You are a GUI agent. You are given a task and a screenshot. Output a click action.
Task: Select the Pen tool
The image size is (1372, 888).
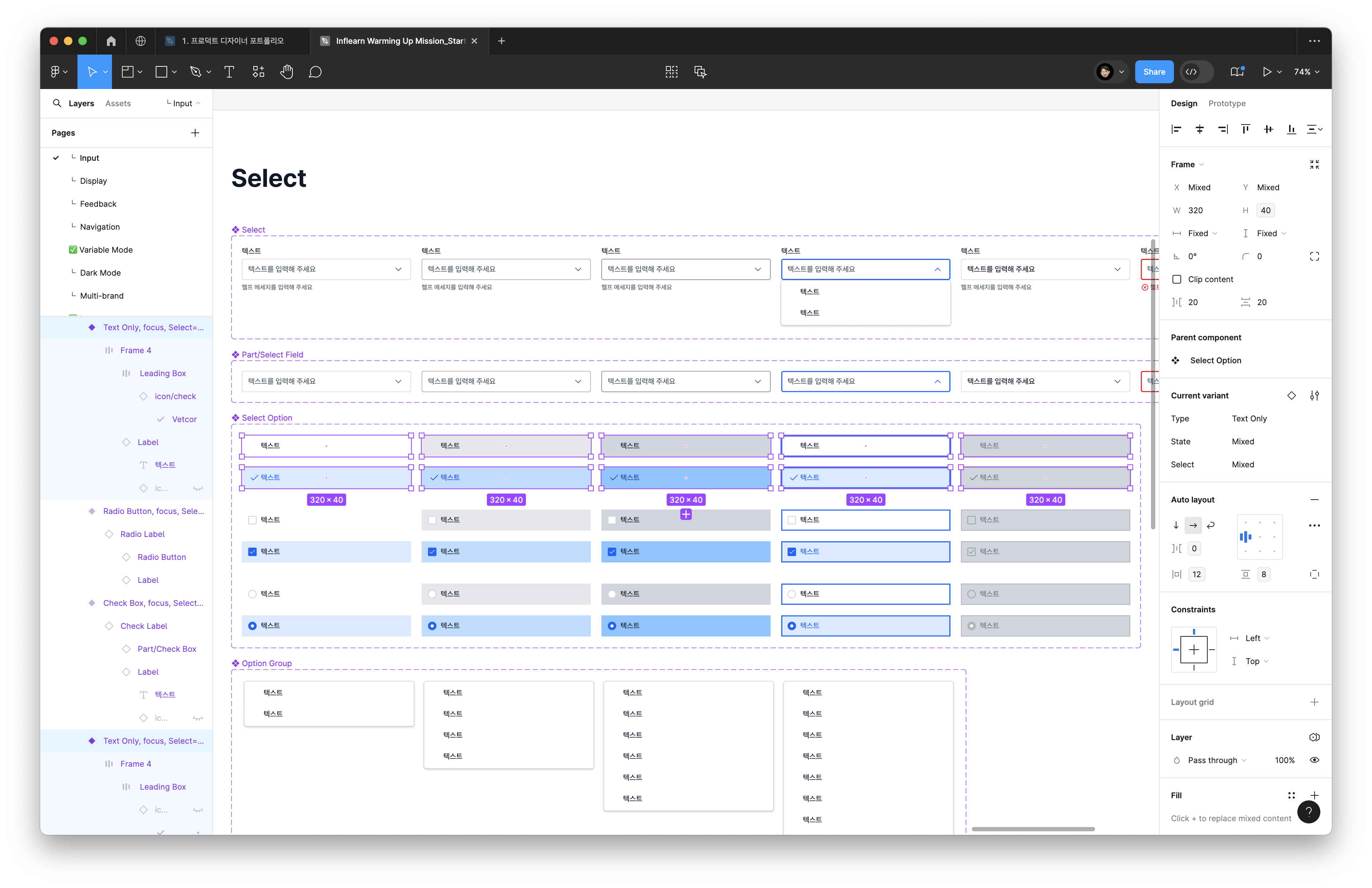[195, 71]
